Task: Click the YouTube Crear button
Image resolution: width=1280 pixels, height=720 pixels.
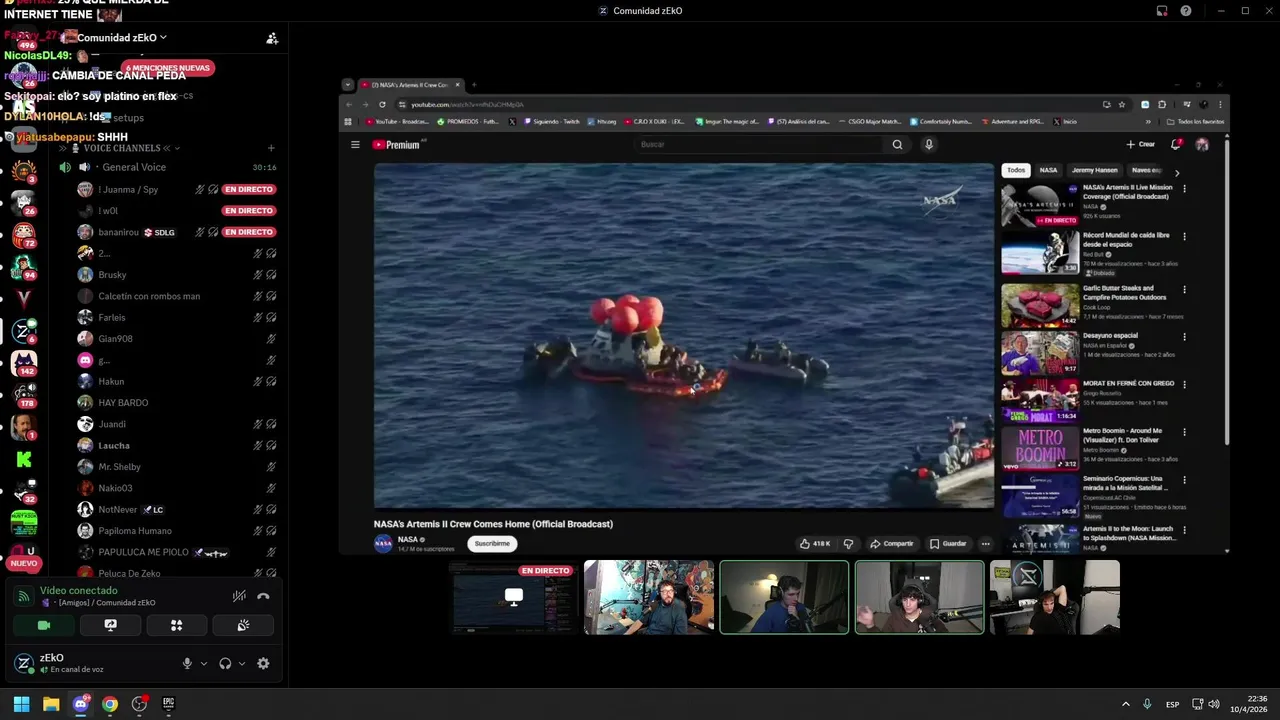Action: pyautogui.click(x=1140, y=144)
